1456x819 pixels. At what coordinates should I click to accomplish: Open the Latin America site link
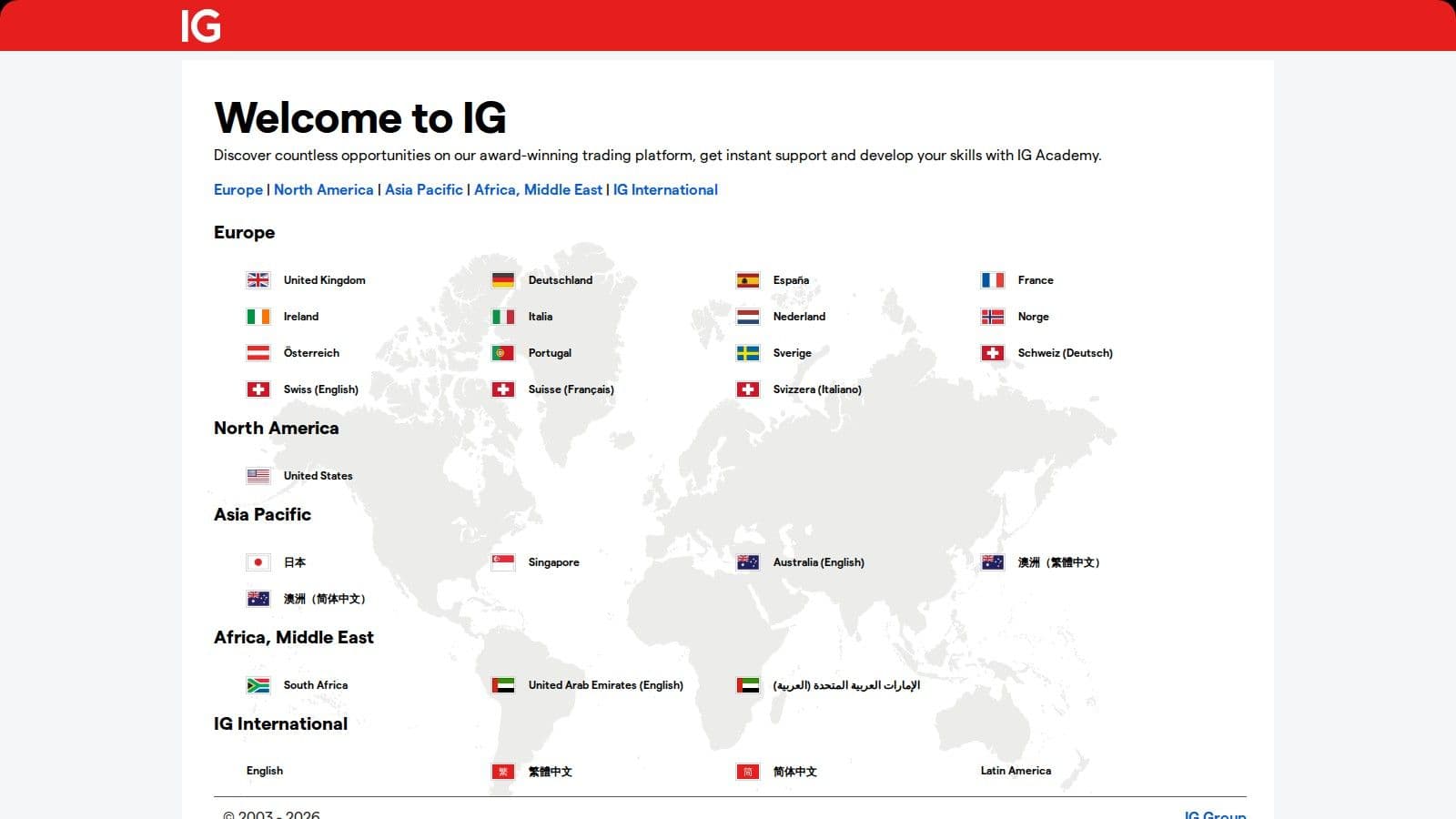(1016, 771)
